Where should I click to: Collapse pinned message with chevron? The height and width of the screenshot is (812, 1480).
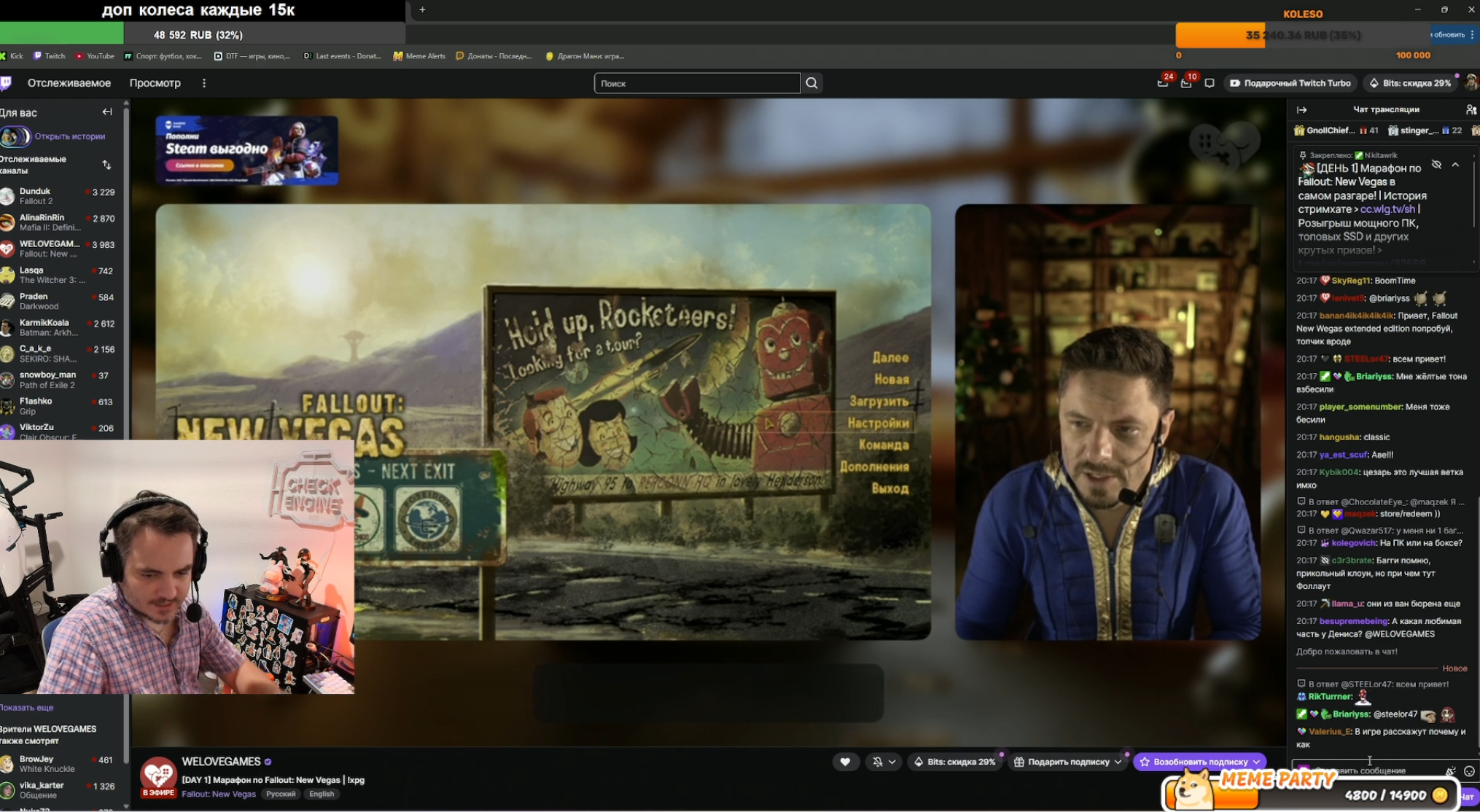pos(1455,165)
